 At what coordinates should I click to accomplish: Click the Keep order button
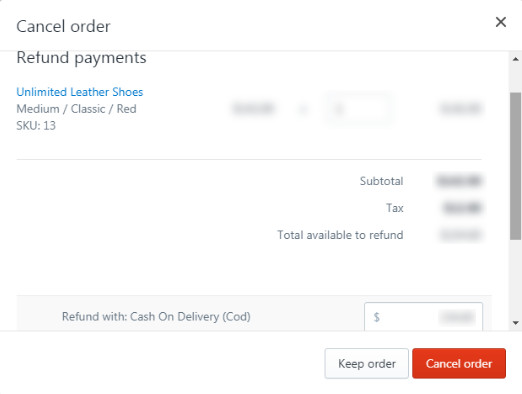(367, 363)
